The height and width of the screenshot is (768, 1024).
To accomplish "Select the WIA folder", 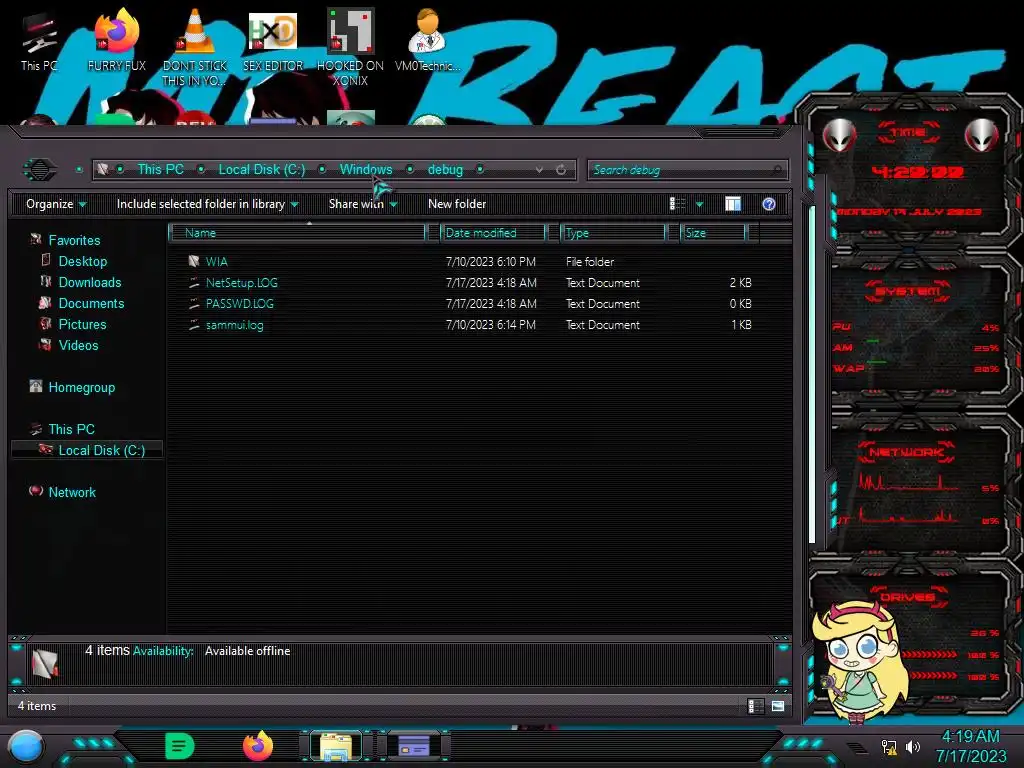I will pyautogui.click(x=217, y=262).
